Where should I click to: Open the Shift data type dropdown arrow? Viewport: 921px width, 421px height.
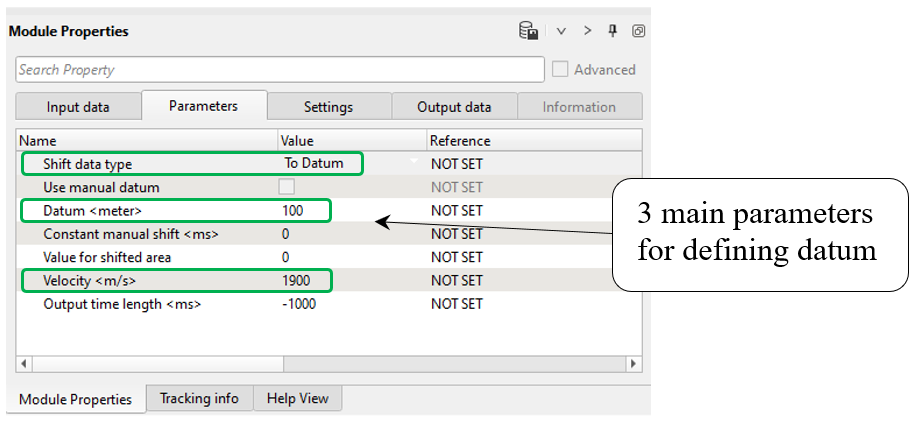pos(415,161)
